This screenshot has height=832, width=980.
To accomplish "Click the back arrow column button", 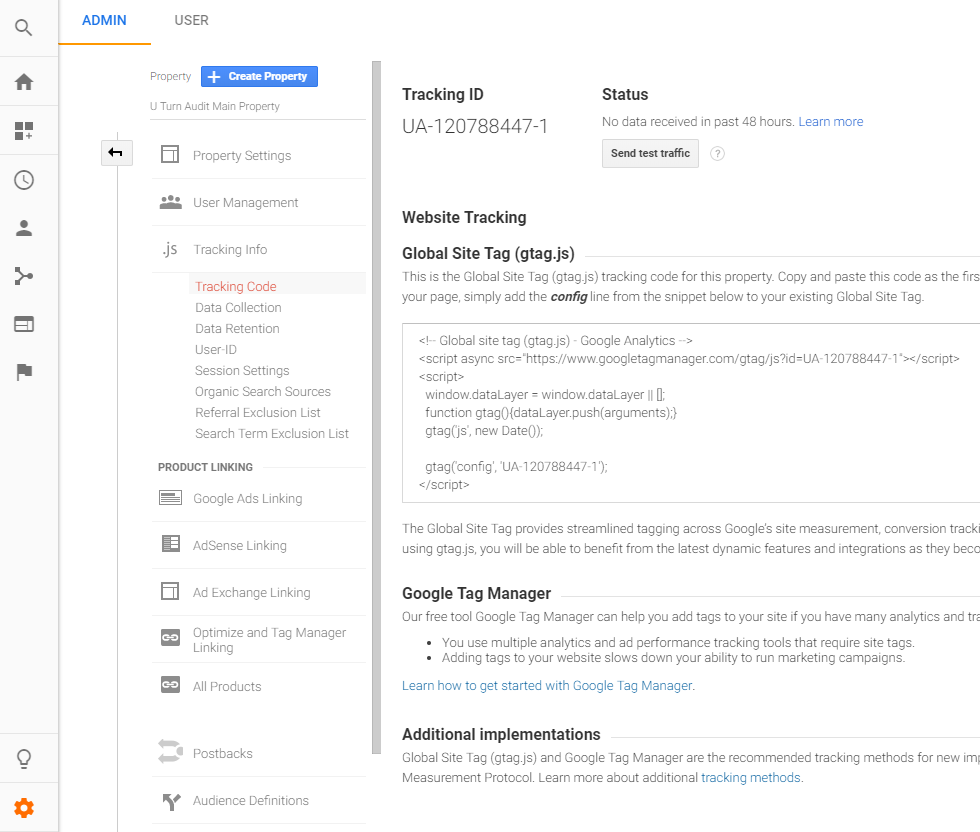I will pyautogui.click(x=116, y=153).
